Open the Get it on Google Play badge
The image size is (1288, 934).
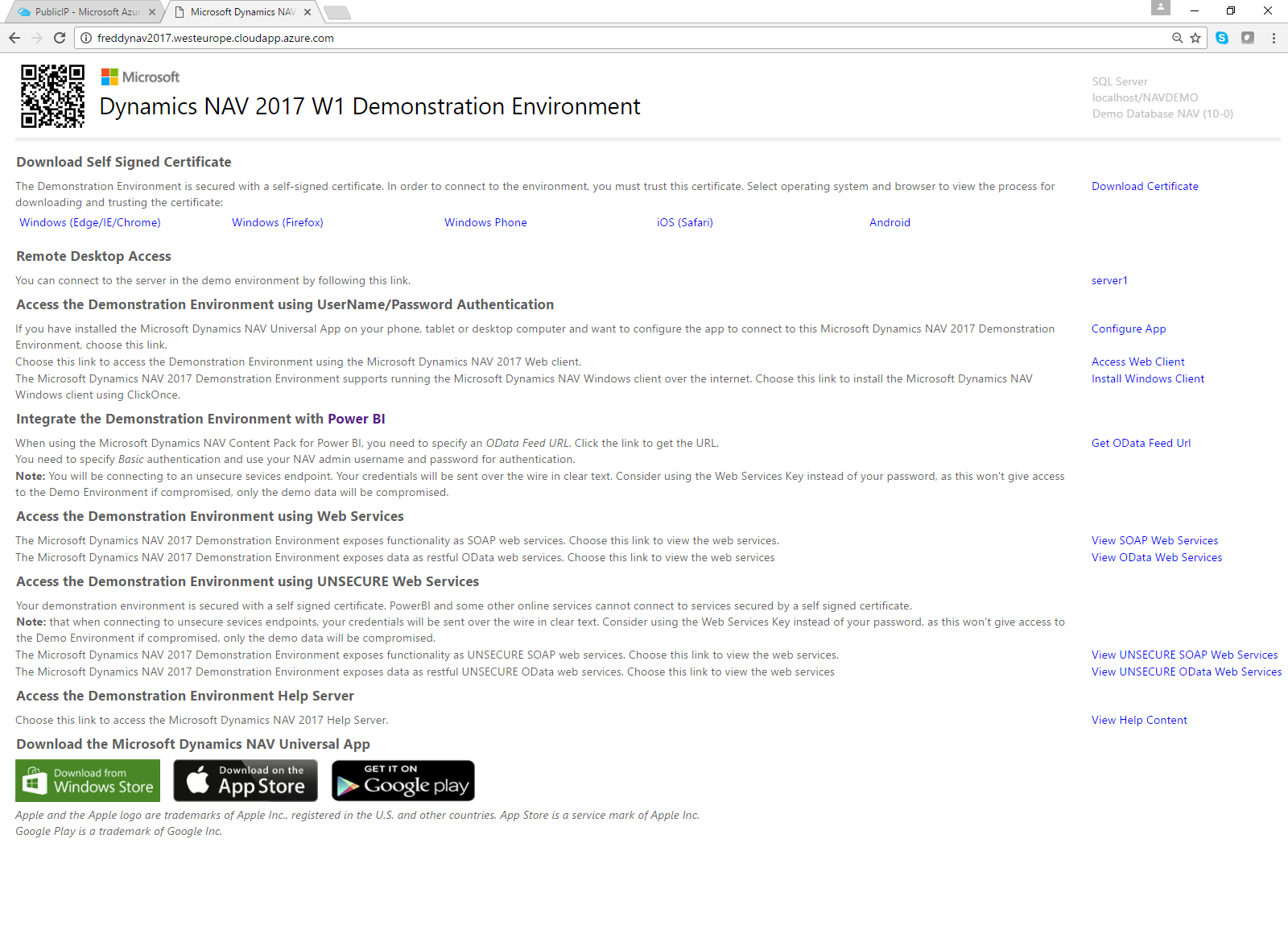403,780
